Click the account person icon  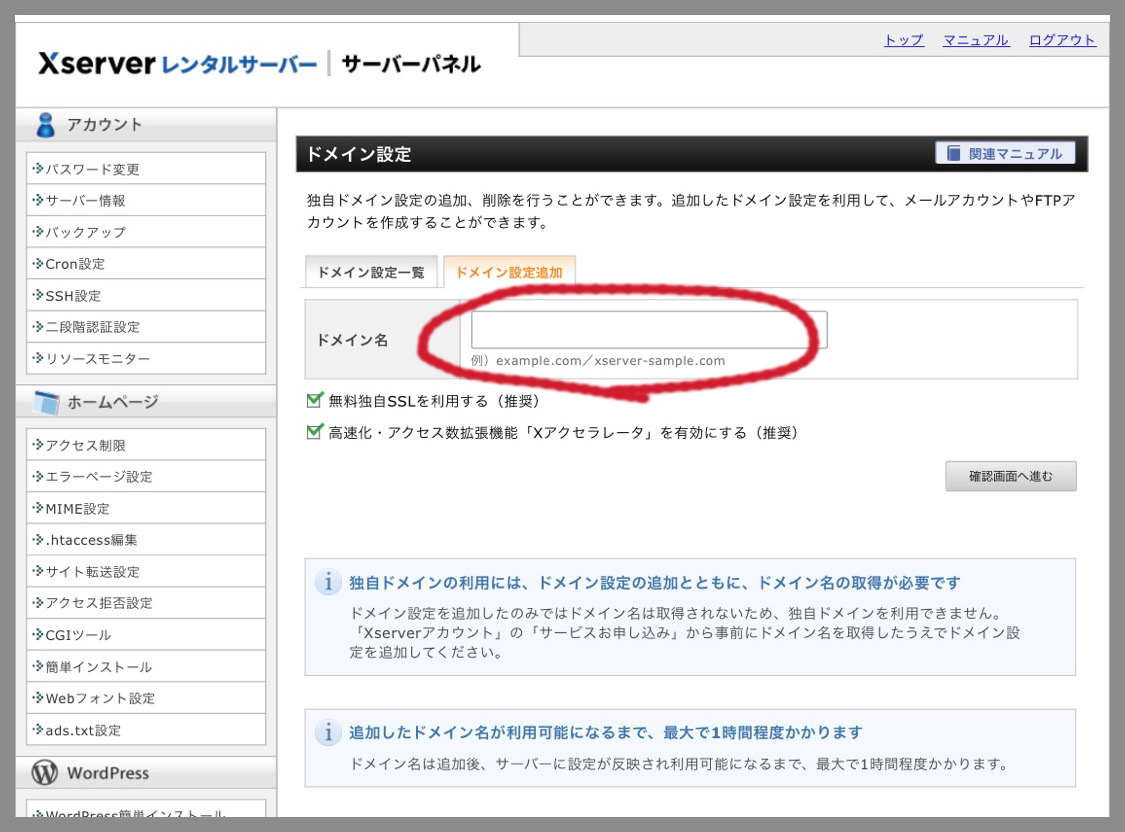pyautogui.click(x=45, y=125)
